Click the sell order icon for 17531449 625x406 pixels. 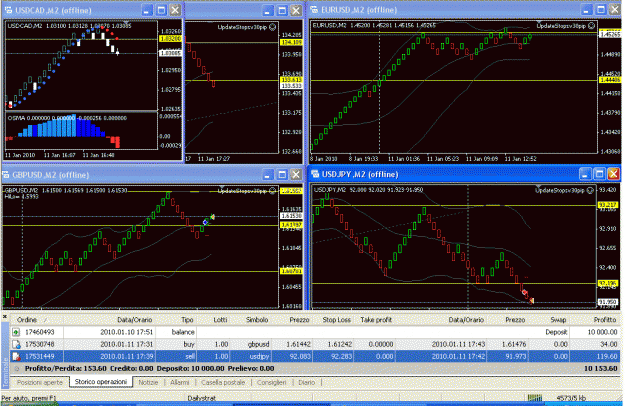click(x=16, y=356)
